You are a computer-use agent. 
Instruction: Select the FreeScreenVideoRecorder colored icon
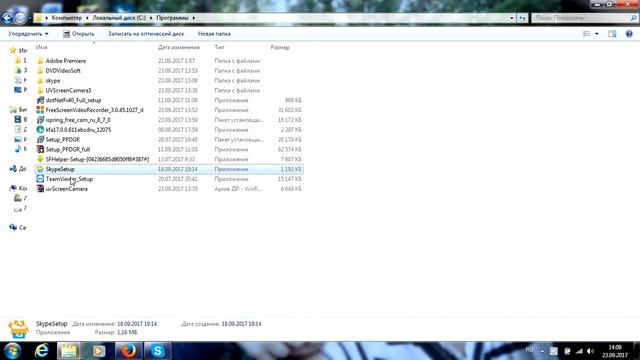coord(40,110)
